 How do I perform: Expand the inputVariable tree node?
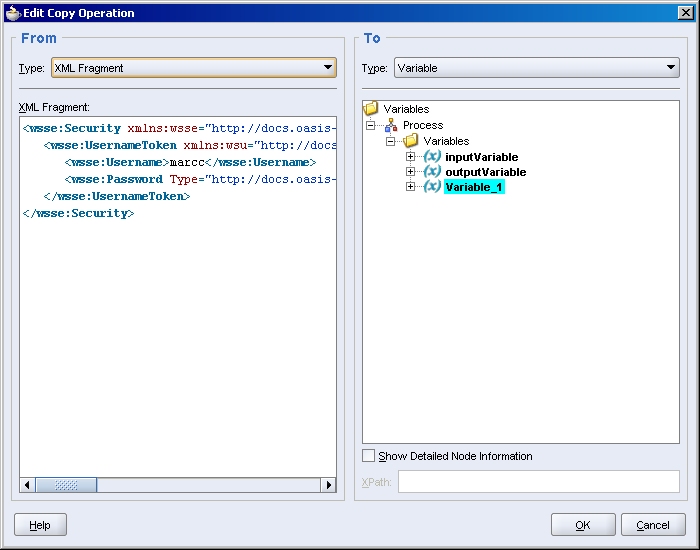pos(410,157)
